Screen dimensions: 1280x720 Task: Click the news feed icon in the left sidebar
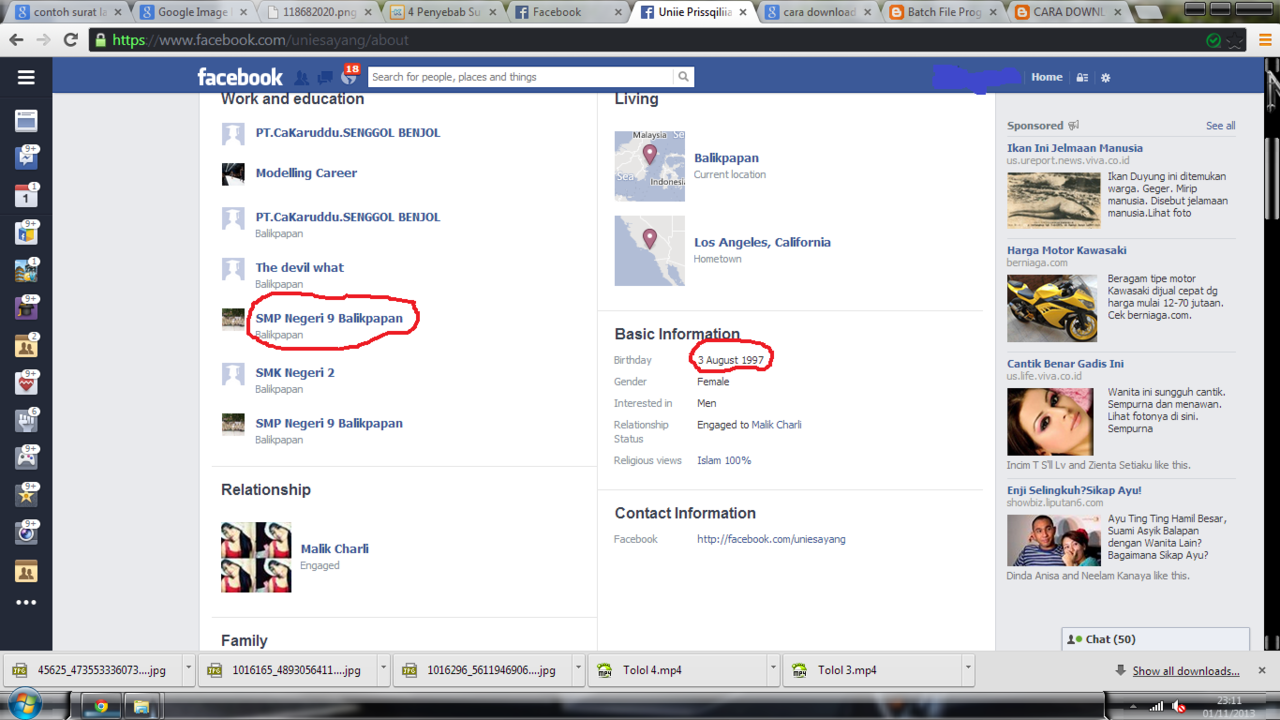[x=26, y=121]
